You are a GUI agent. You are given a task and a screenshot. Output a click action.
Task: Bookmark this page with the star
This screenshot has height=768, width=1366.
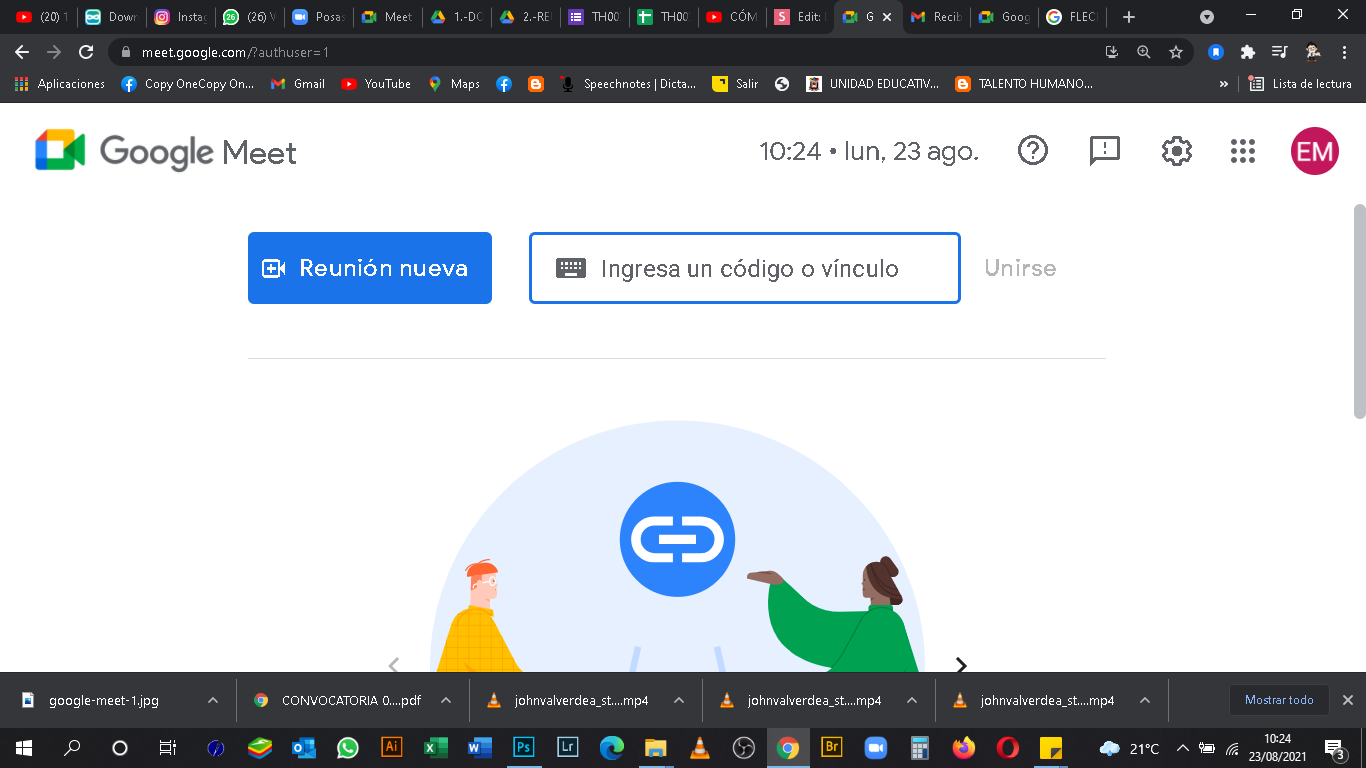pos(1176,52)
